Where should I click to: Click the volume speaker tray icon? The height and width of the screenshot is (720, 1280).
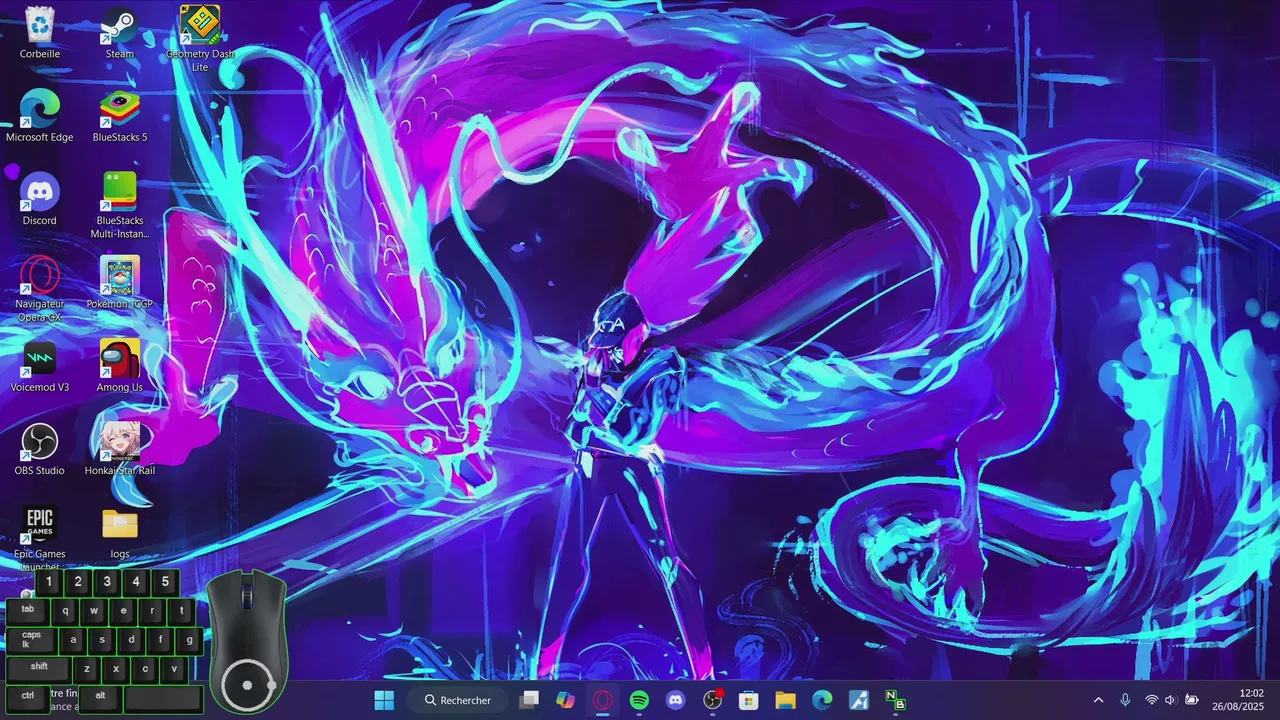1171,700
